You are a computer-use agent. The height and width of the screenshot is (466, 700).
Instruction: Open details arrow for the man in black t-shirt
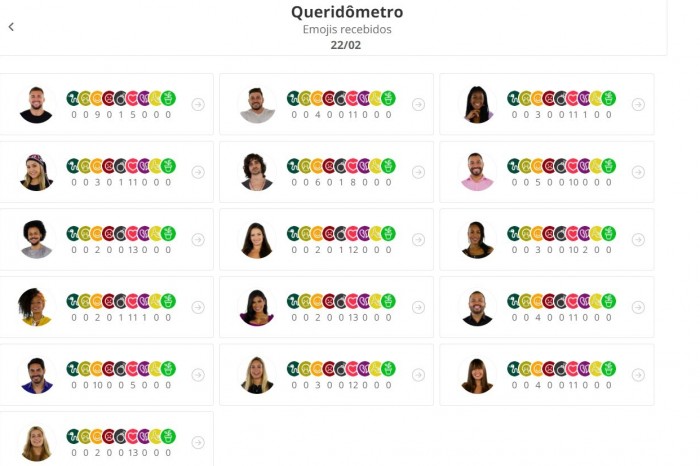pos(198,104)
